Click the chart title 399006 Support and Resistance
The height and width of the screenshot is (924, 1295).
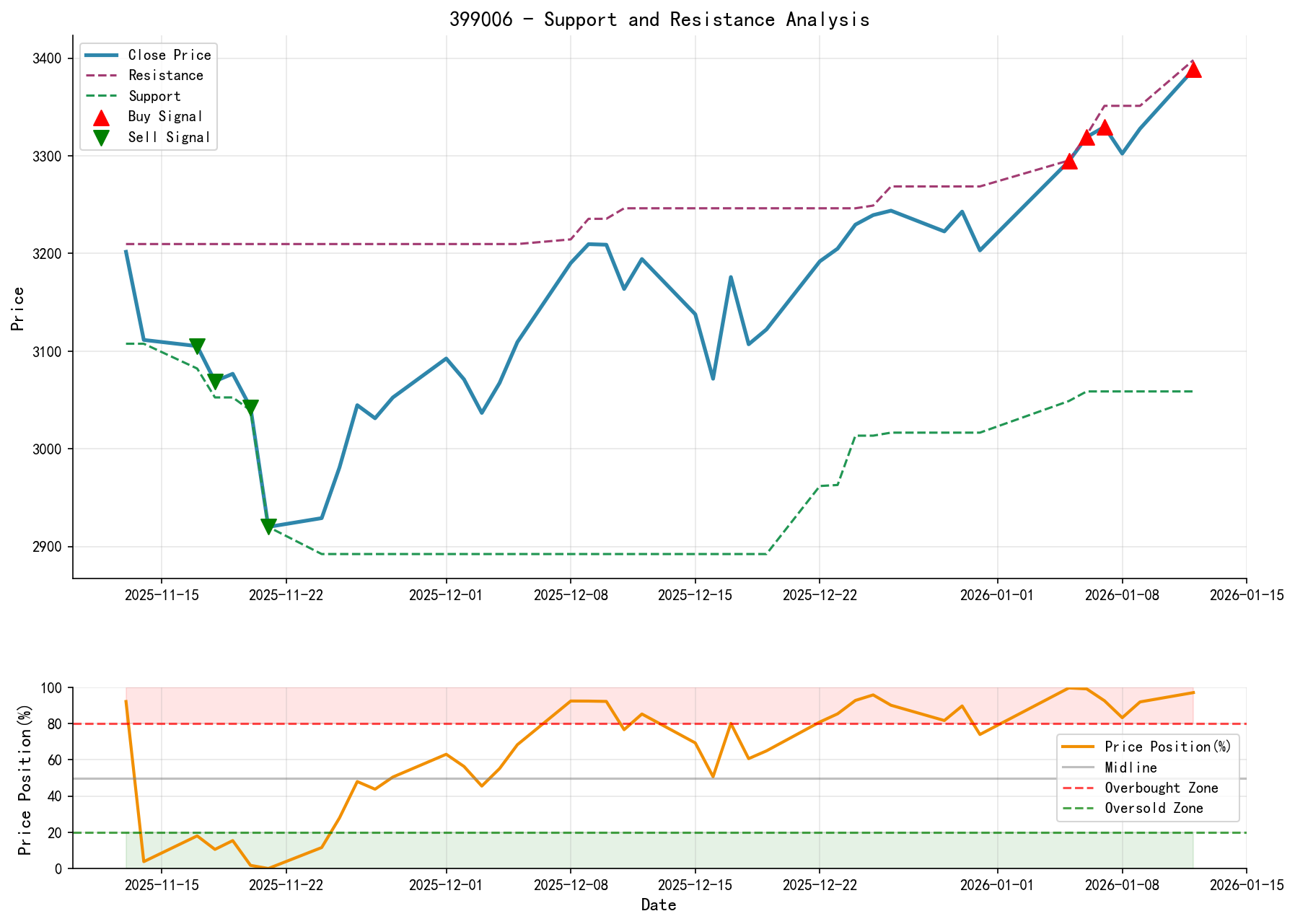pyautogui.click(x=660, y=19)
